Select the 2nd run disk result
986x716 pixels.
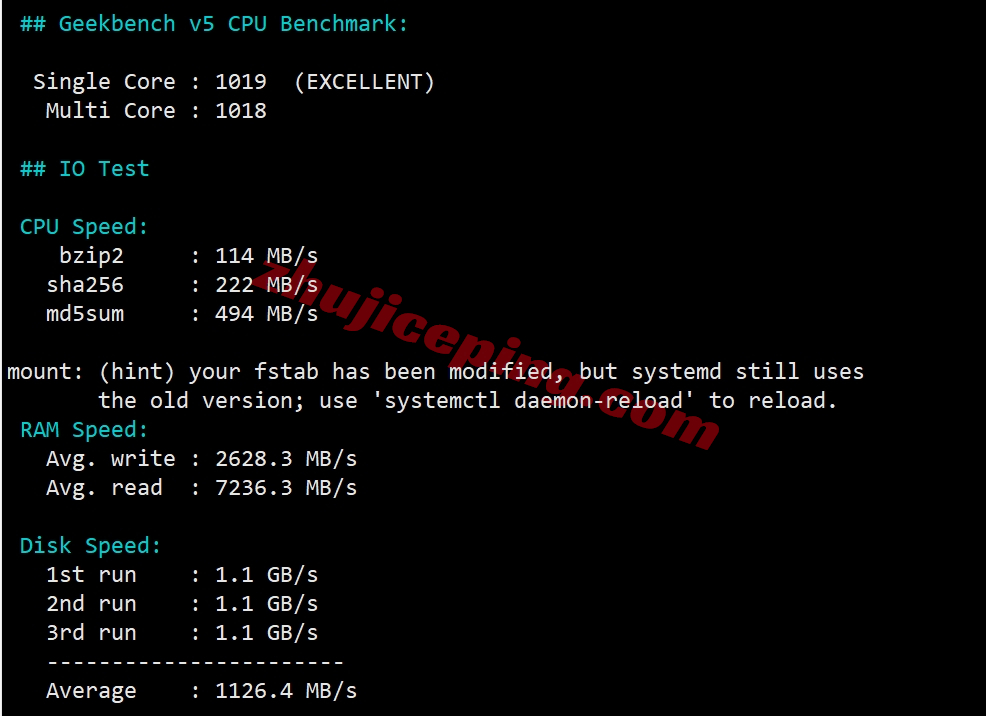[x=182, y=603]
